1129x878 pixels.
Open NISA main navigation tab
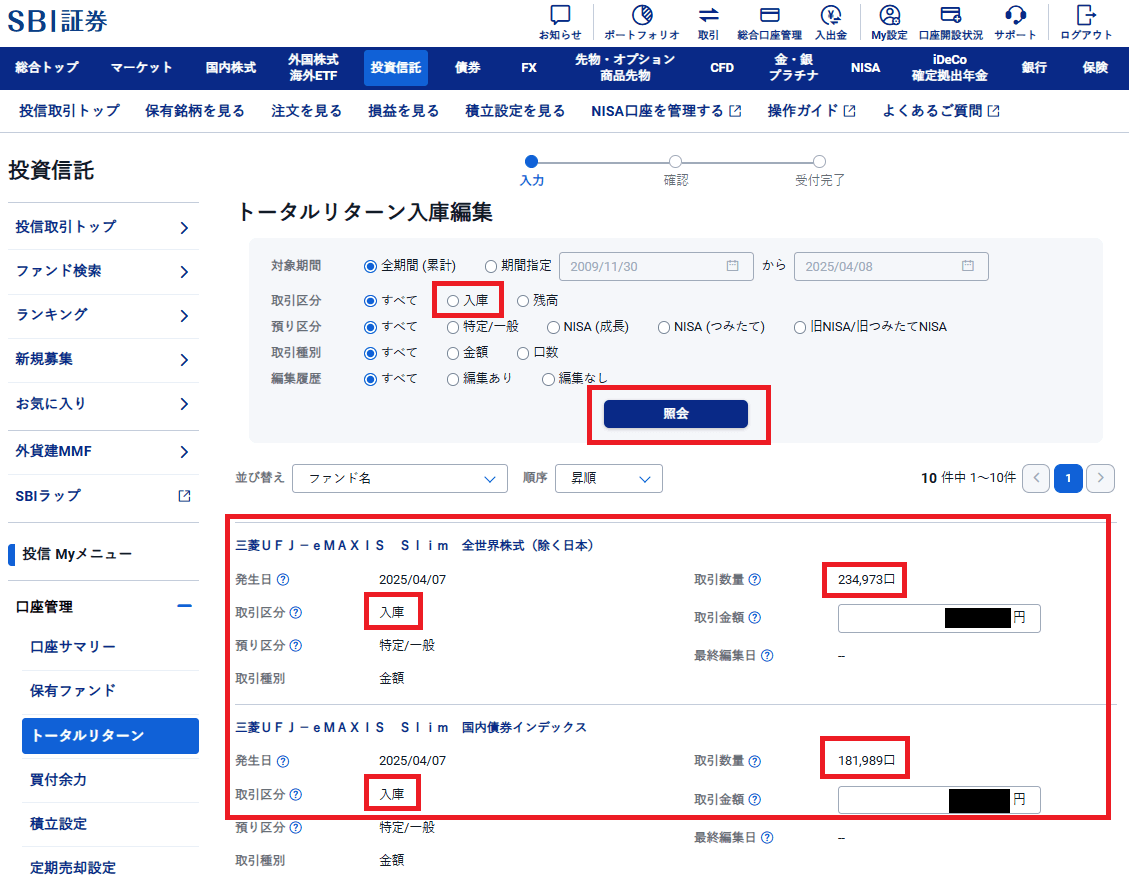point(865,68)
